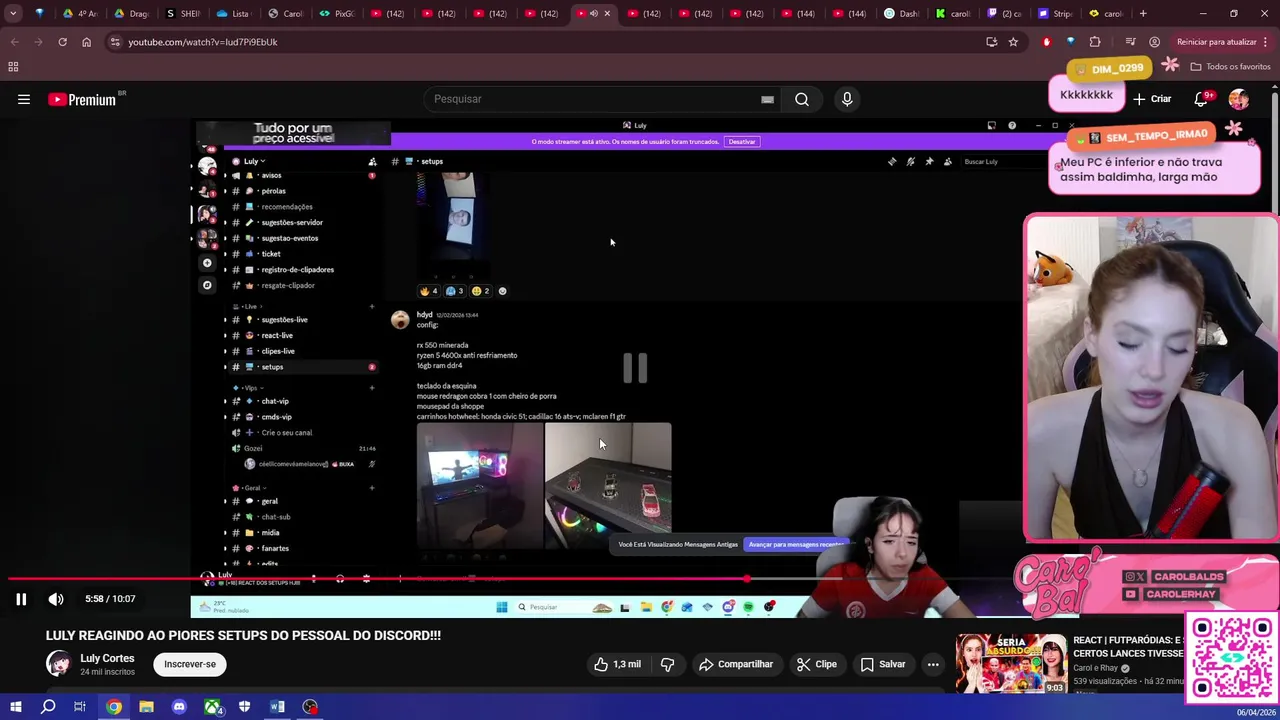Open Discord from the taskbar

point(179,707)
